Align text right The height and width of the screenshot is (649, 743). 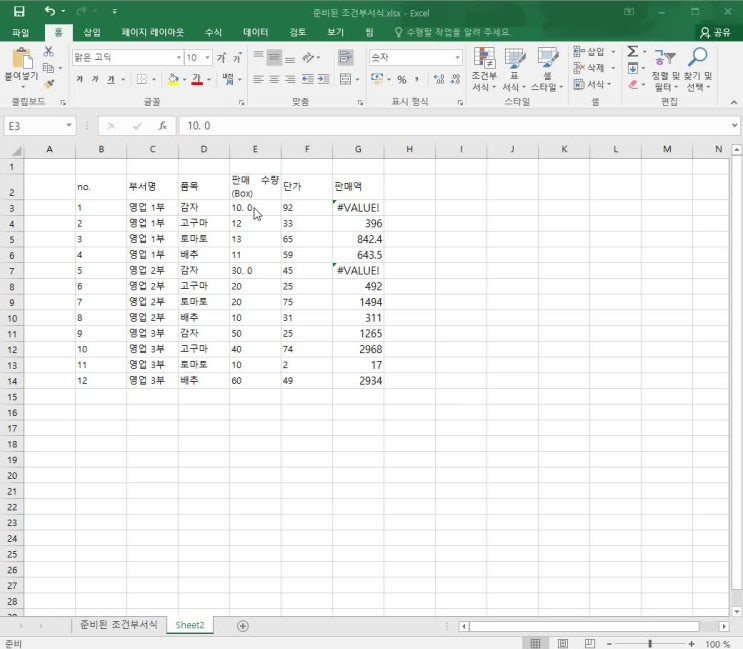[290, 79]
